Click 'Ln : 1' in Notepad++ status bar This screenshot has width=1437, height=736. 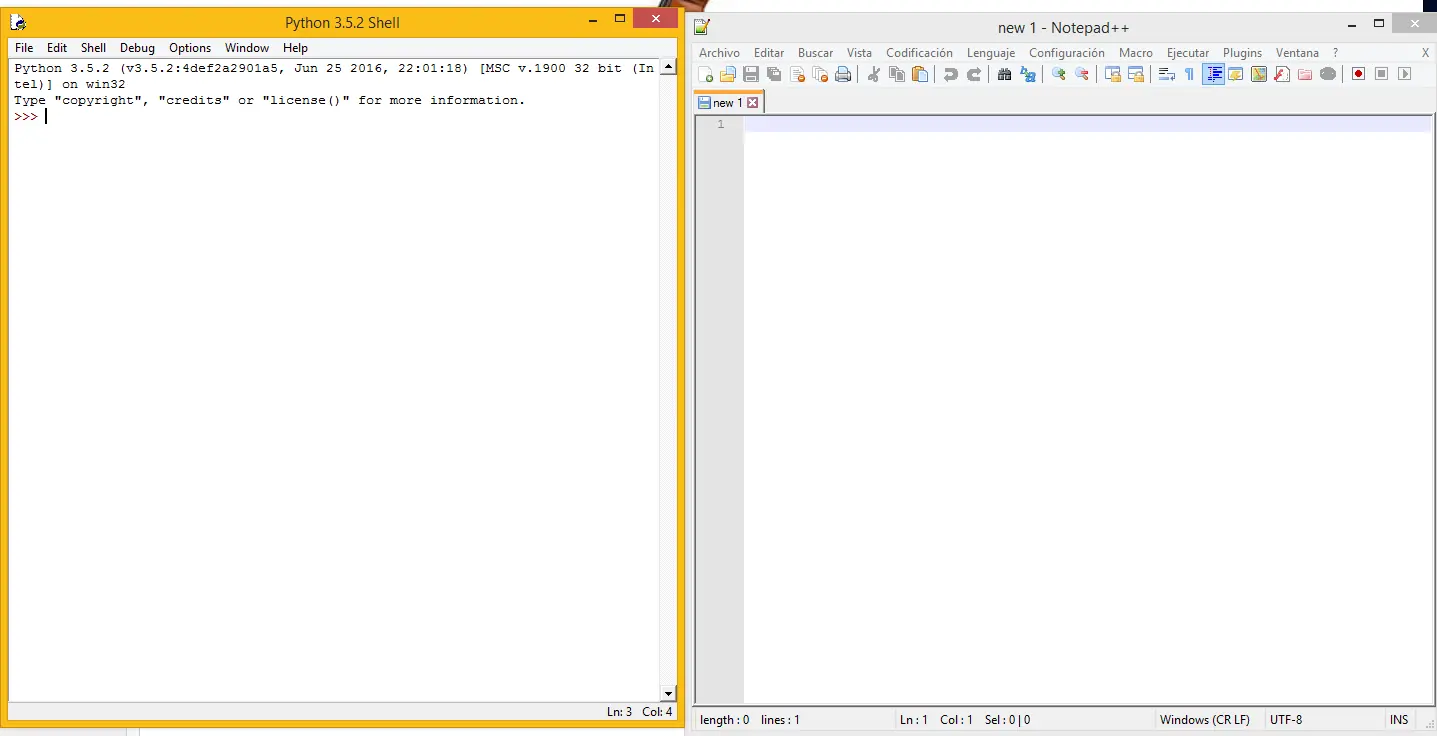pos(914,720)
